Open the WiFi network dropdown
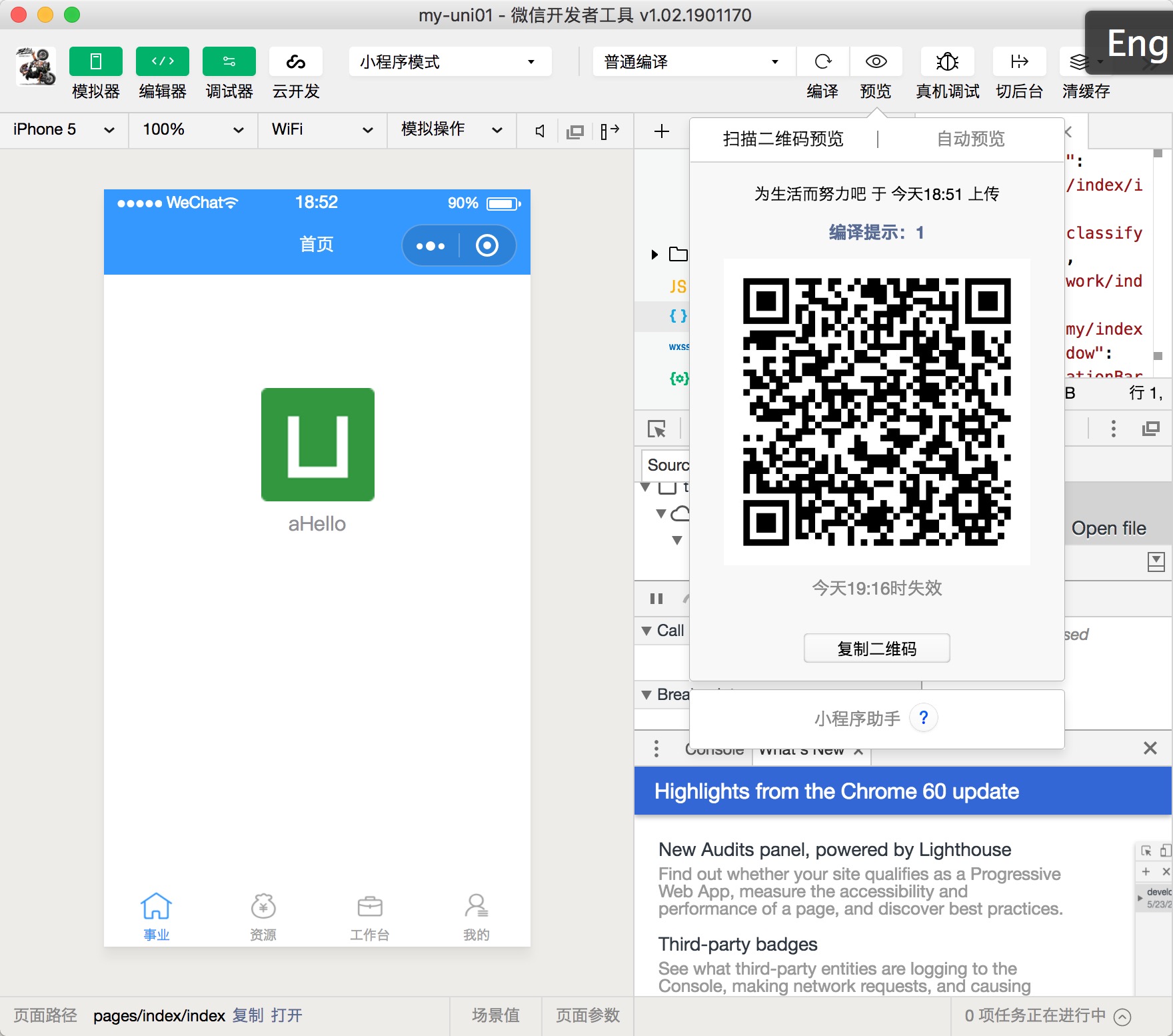The width and height of the screenshot is (1173, 1036). coord(322,129)
